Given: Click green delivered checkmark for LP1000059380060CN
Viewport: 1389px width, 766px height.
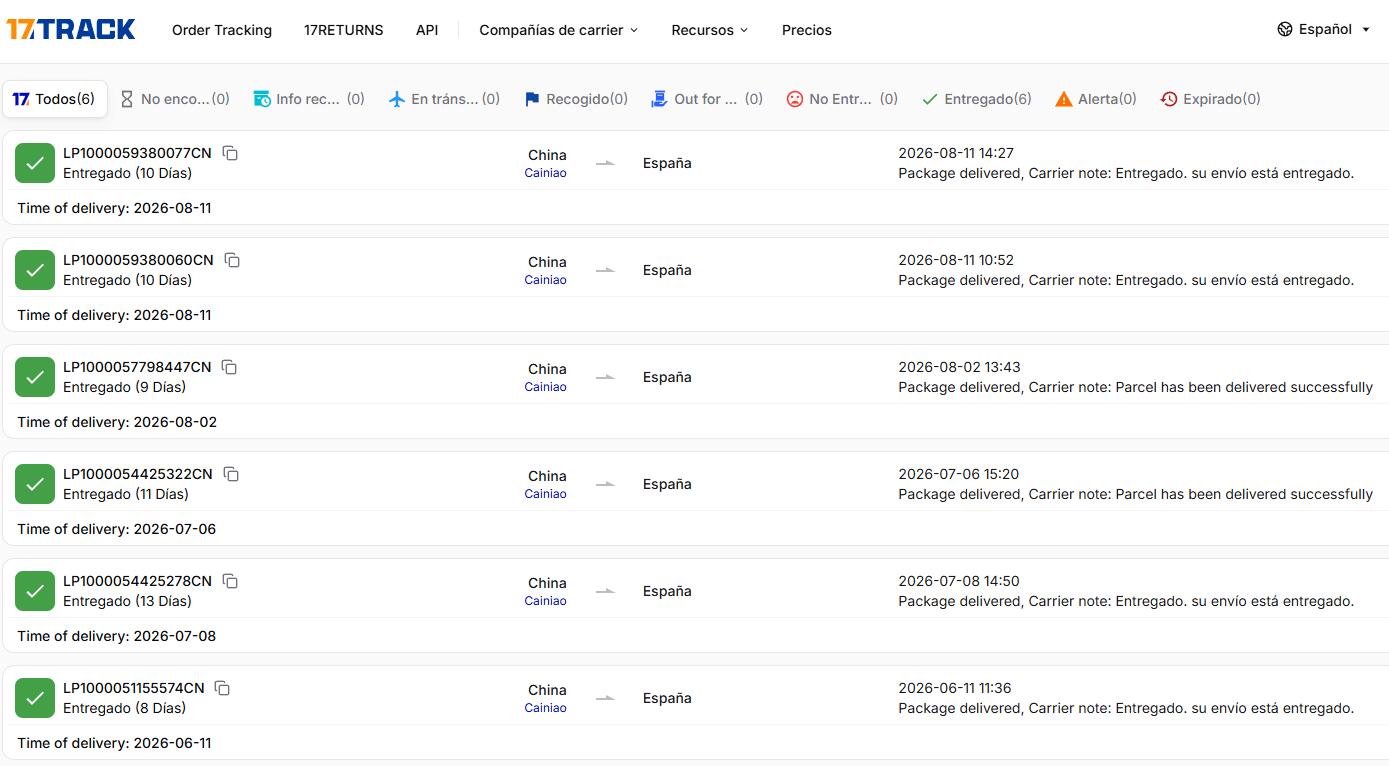Looking at the screenshot, I should pos(35,270).
